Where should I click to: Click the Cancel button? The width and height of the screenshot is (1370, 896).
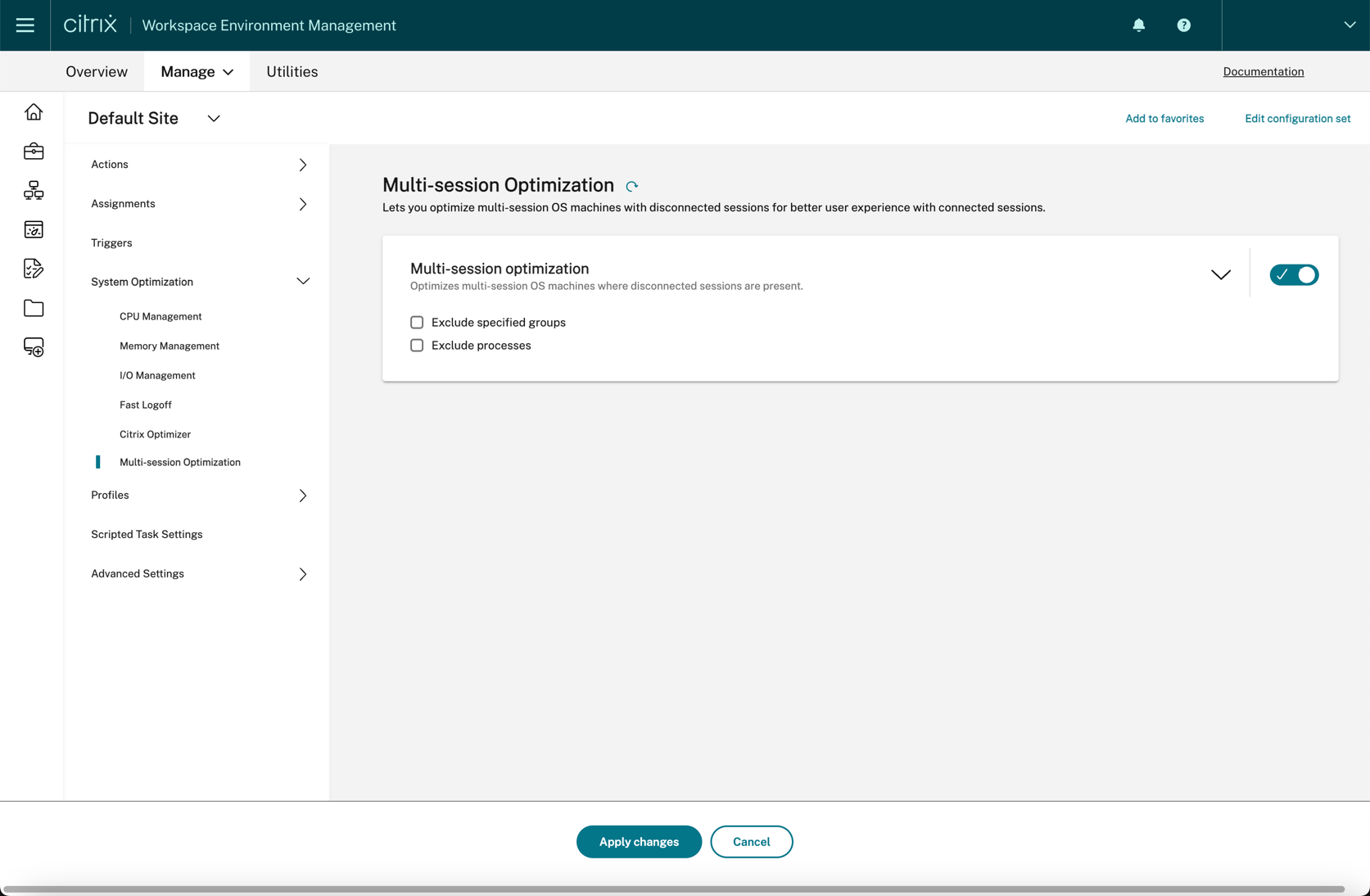pyautogui.click(x=752, y=842)
